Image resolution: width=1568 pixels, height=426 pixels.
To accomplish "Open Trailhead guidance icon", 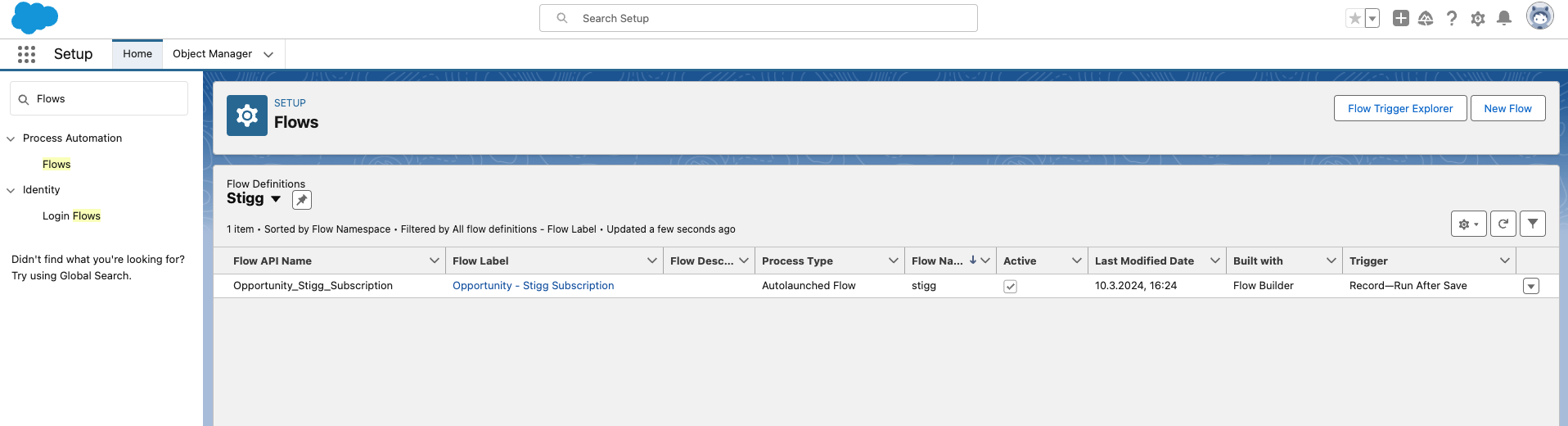I will [x=1426, y=18].
